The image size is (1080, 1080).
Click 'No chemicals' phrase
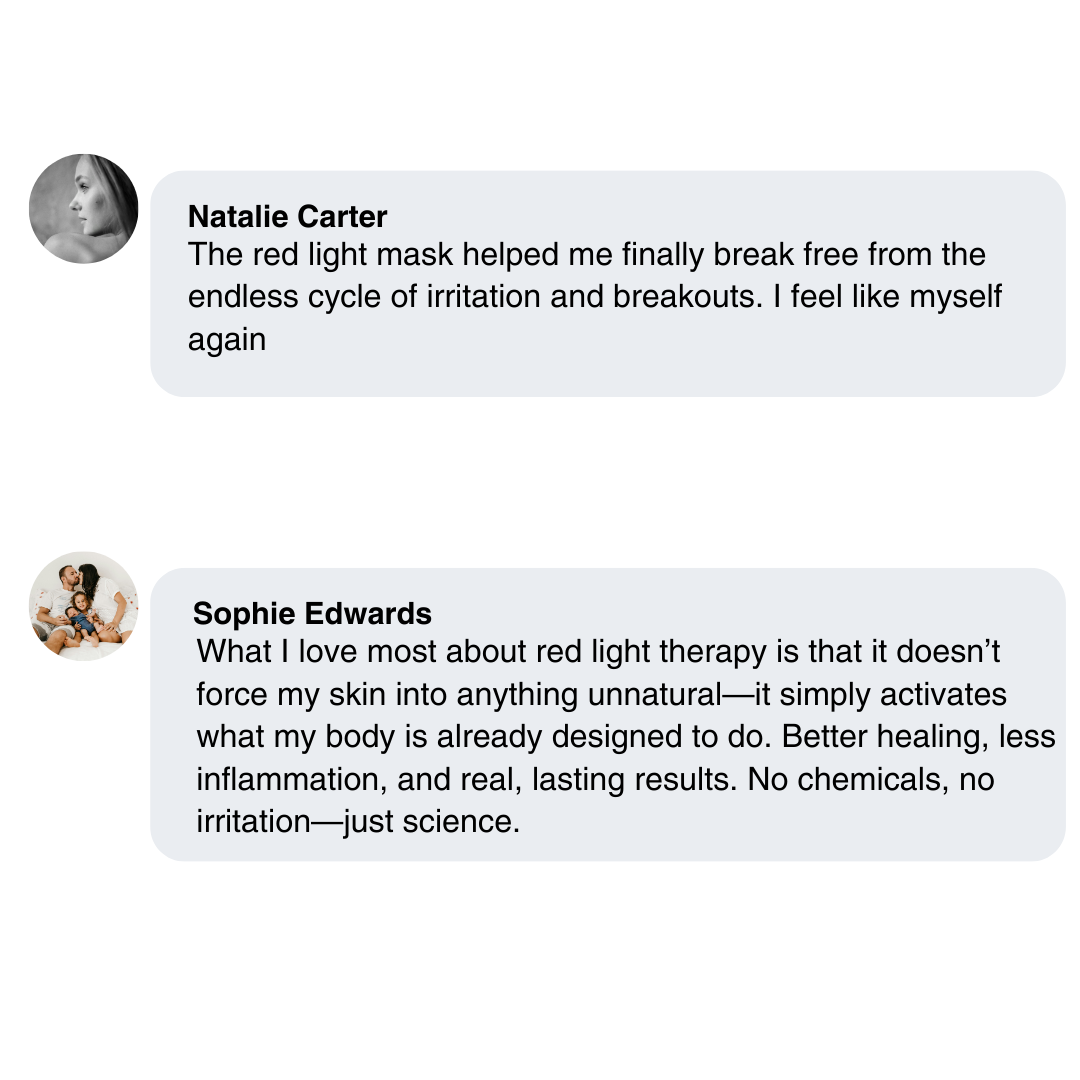(x=843, y=780)
